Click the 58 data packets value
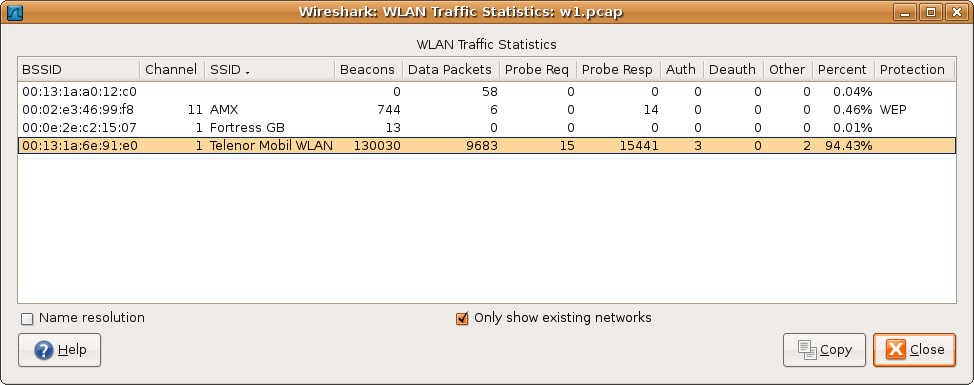 click(x=489, y=92)
